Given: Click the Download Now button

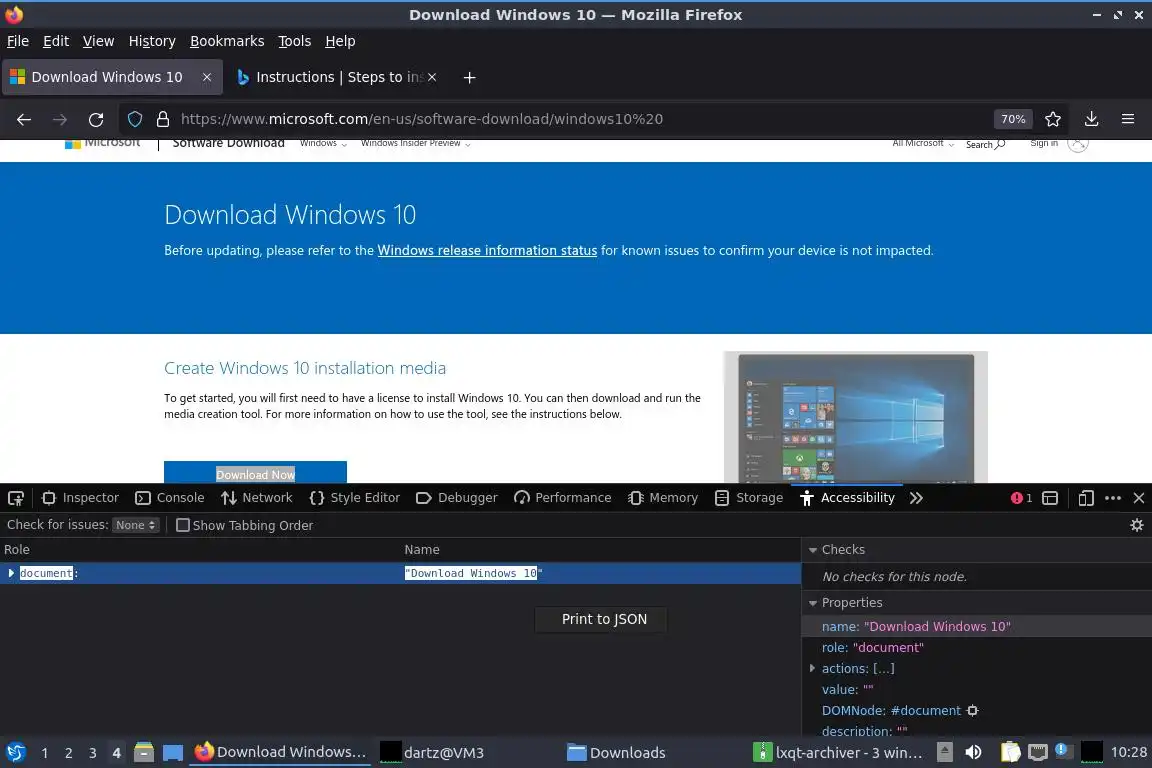Looking at the screenshot, I should 255,473.
